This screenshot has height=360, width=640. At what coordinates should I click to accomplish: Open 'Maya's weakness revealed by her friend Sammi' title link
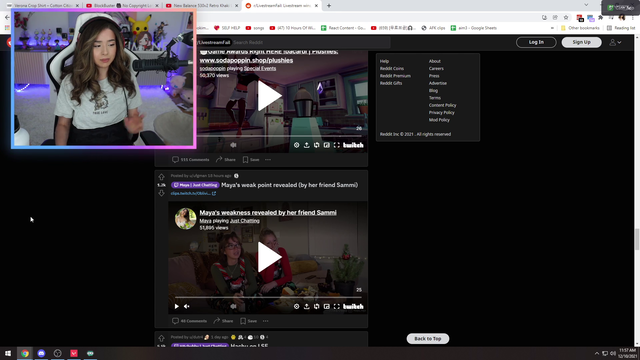tap(268, 213)
